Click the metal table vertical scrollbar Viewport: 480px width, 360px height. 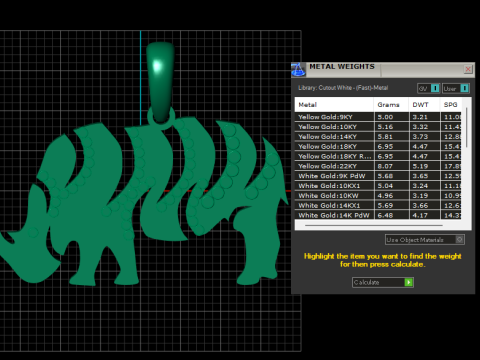click(467, 128)
